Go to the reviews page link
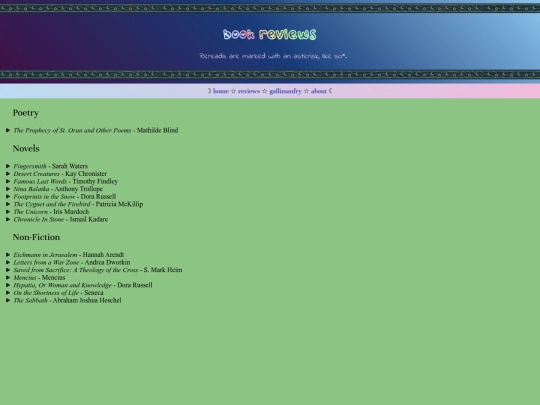 coord(249,91)
